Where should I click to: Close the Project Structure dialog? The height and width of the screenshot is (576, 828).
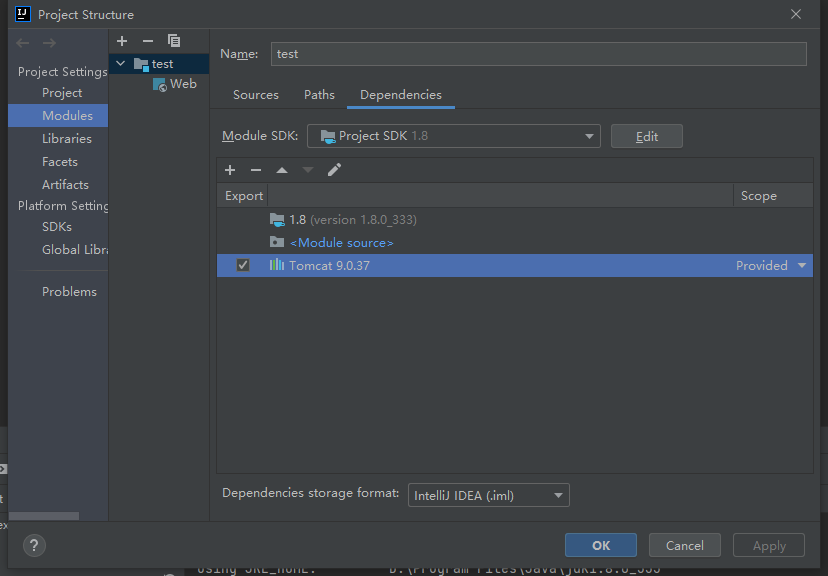[x=796, y=14]
